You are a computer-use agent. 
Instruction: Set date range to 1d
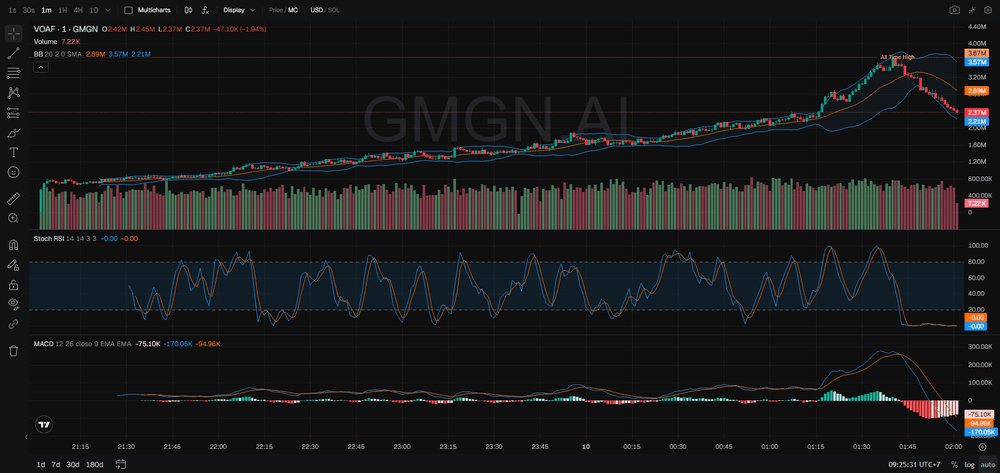click(x=41, y=464)
